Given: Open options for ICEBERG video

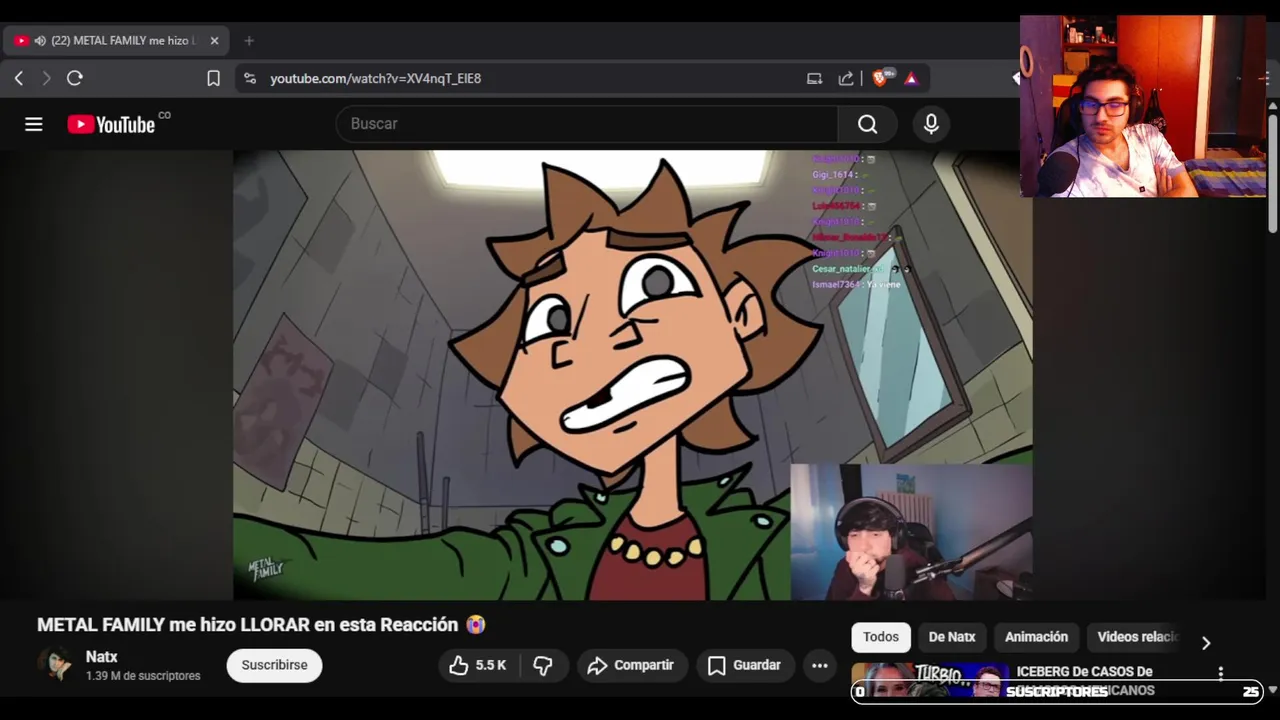Looking at the screenshot, I should click(x=1221, y=673).
